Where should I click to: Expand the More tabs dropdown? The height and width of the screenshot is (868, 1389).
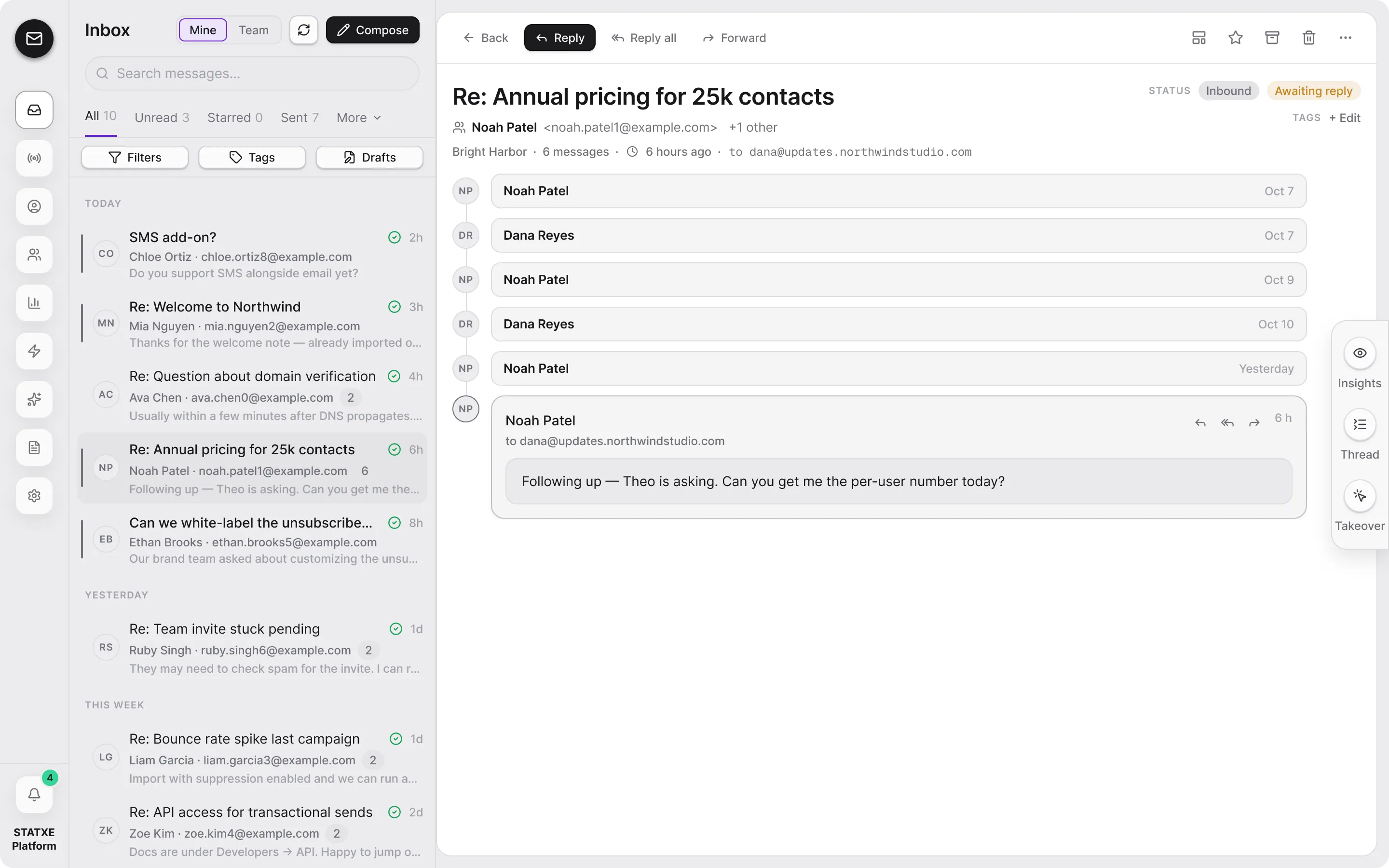359,118
